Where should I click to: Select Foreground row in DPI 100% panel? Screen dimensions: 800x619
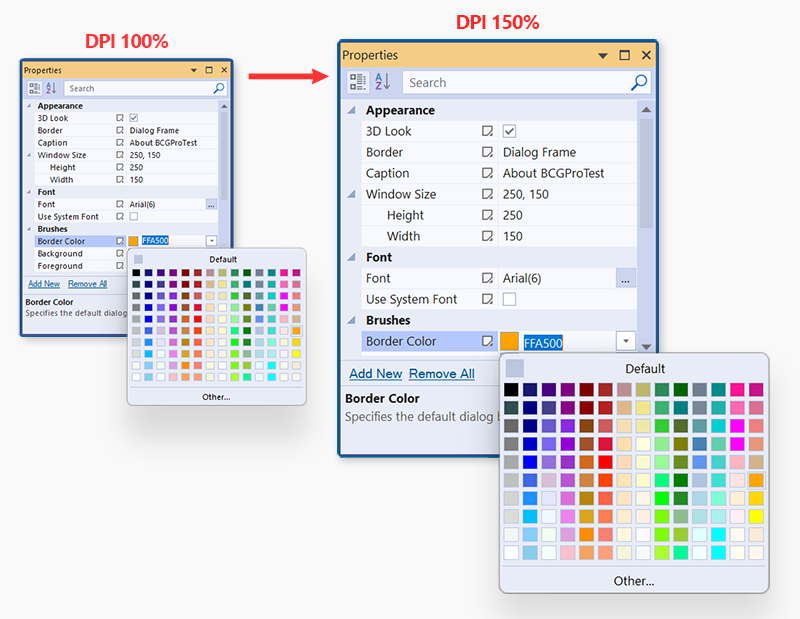coord(81,265)
